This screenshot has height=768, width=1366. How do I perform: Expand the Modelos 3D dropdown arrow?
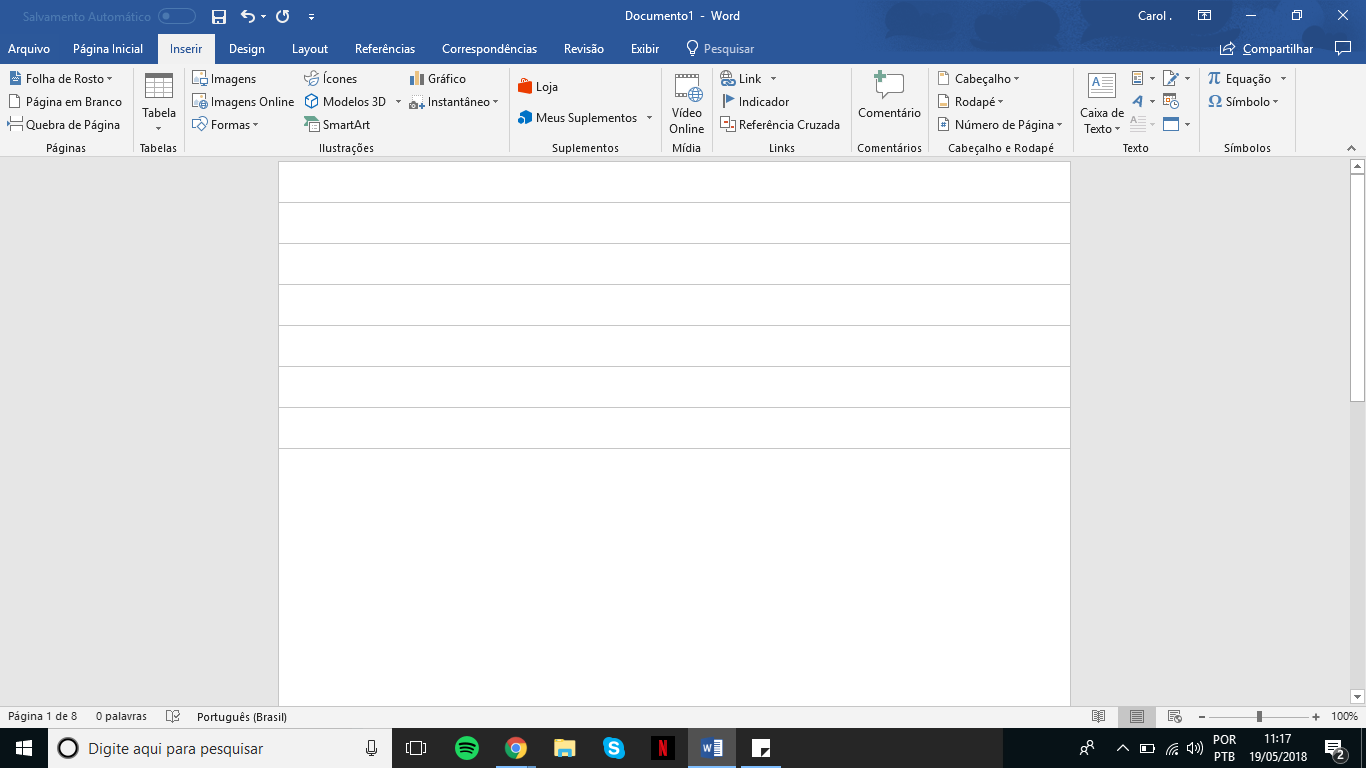pyautogui.click(x=398, y=101)
